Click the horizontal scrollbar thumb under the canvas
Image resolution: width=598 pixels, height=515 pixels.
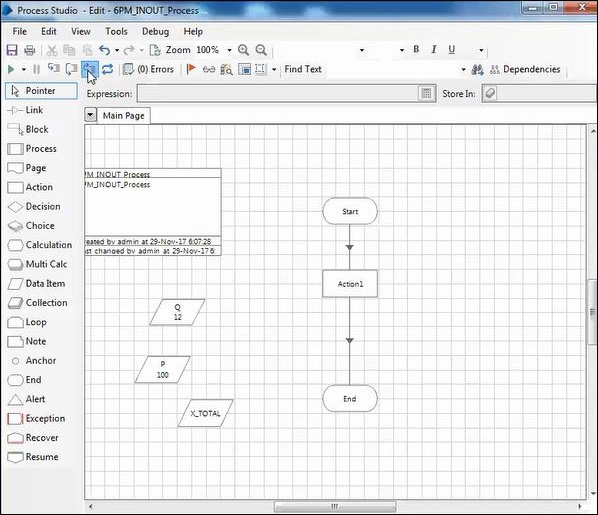click(335, 506)
